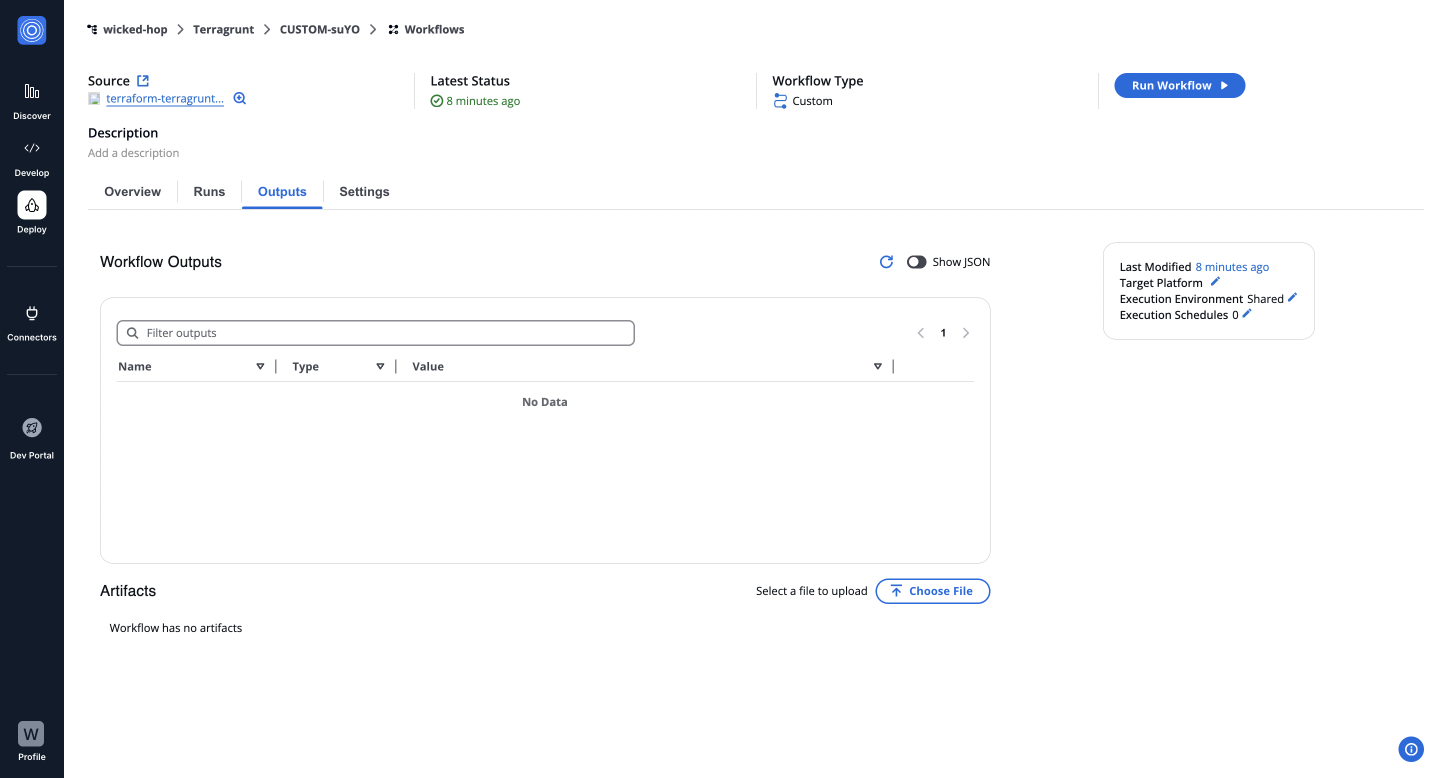Screen dimensions: 1440x778
Task: Toggle the Show JSON switch
Action: [x=916, y=262]
